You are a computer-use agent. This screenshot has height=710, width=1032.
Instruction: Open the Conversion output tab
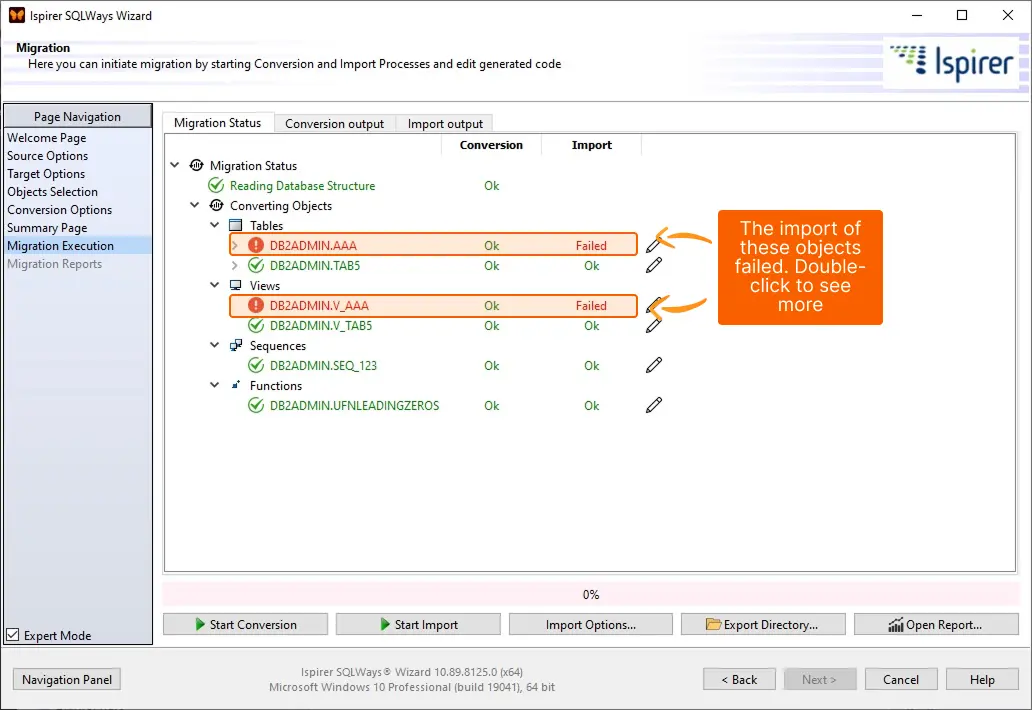334,124
